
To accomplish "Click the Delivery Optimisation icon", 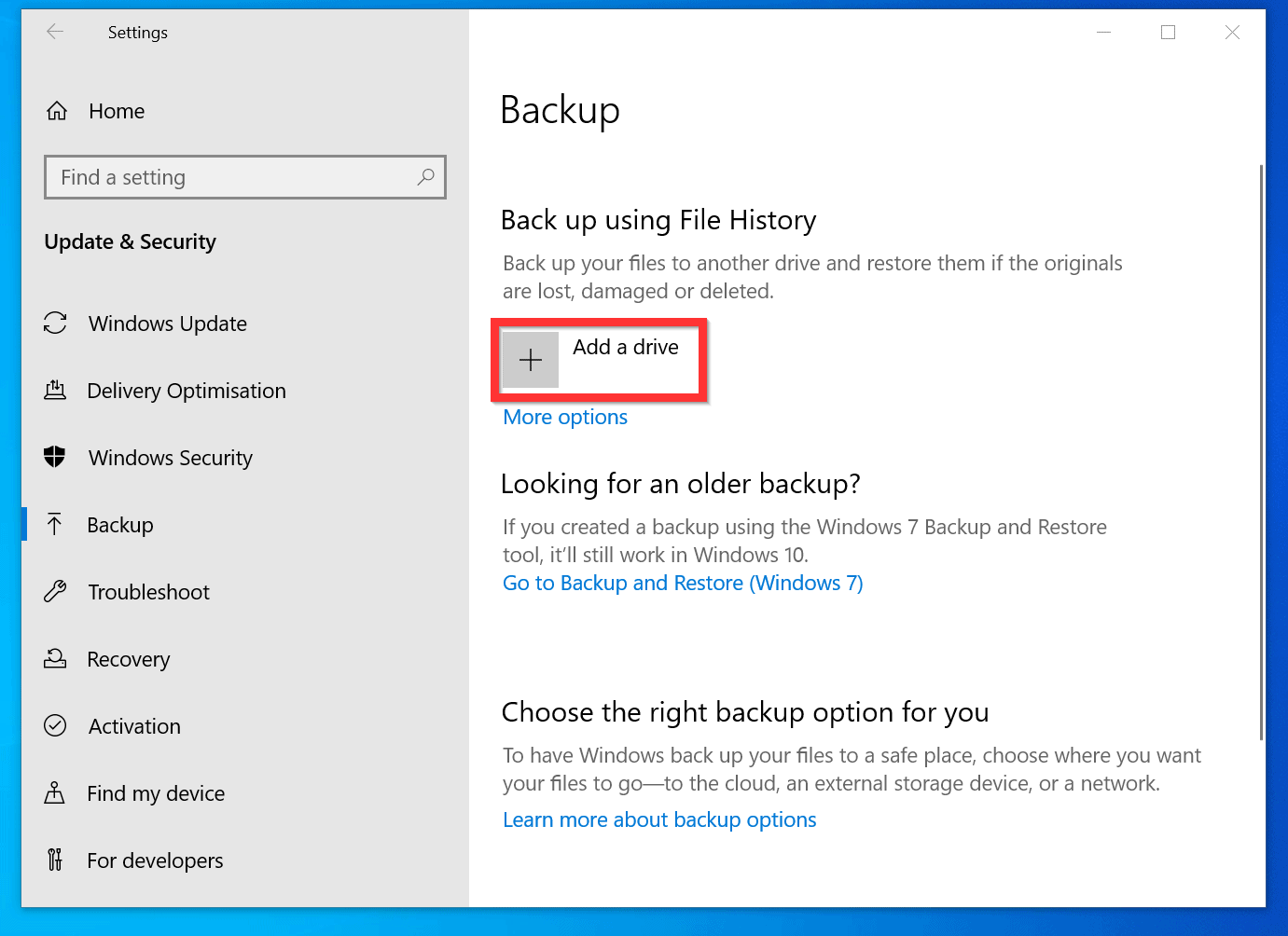I will (x=55, y=390).
